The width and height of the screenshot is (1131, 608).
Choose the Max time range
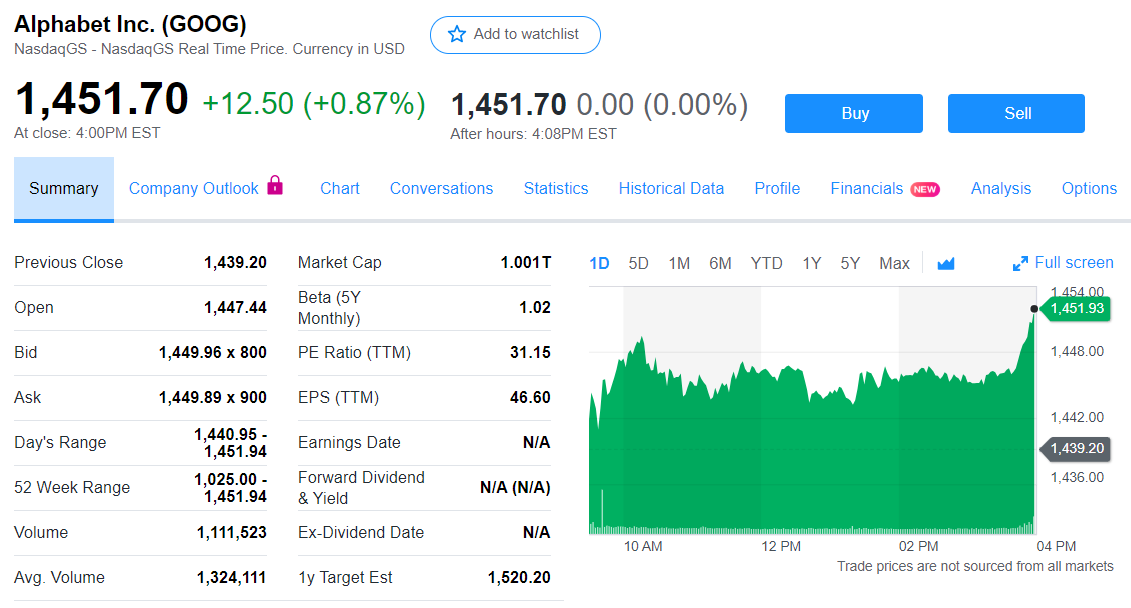[x=894, y=262]
